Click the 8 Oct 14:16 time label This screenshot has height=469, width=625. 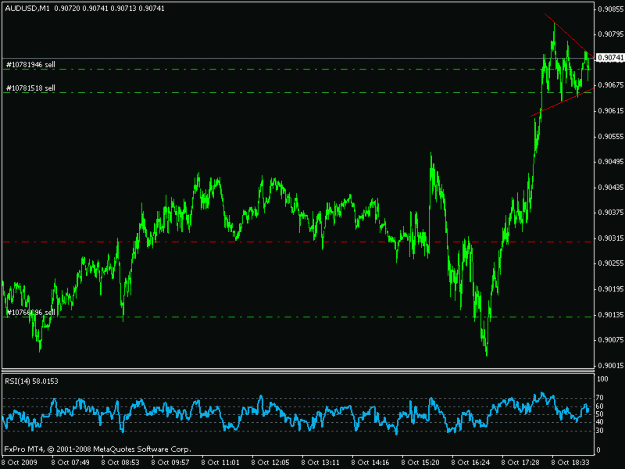(x=370, y=463)
